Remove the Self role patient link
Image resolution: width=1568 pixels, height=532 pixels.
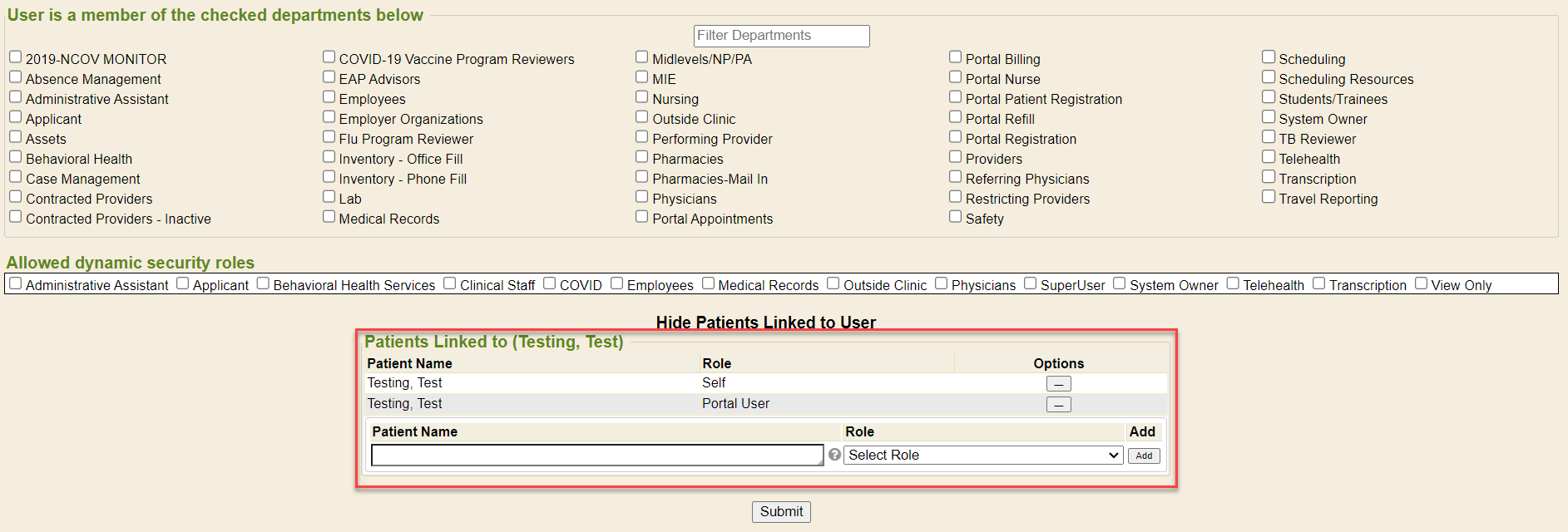(x=1058, y=384)
